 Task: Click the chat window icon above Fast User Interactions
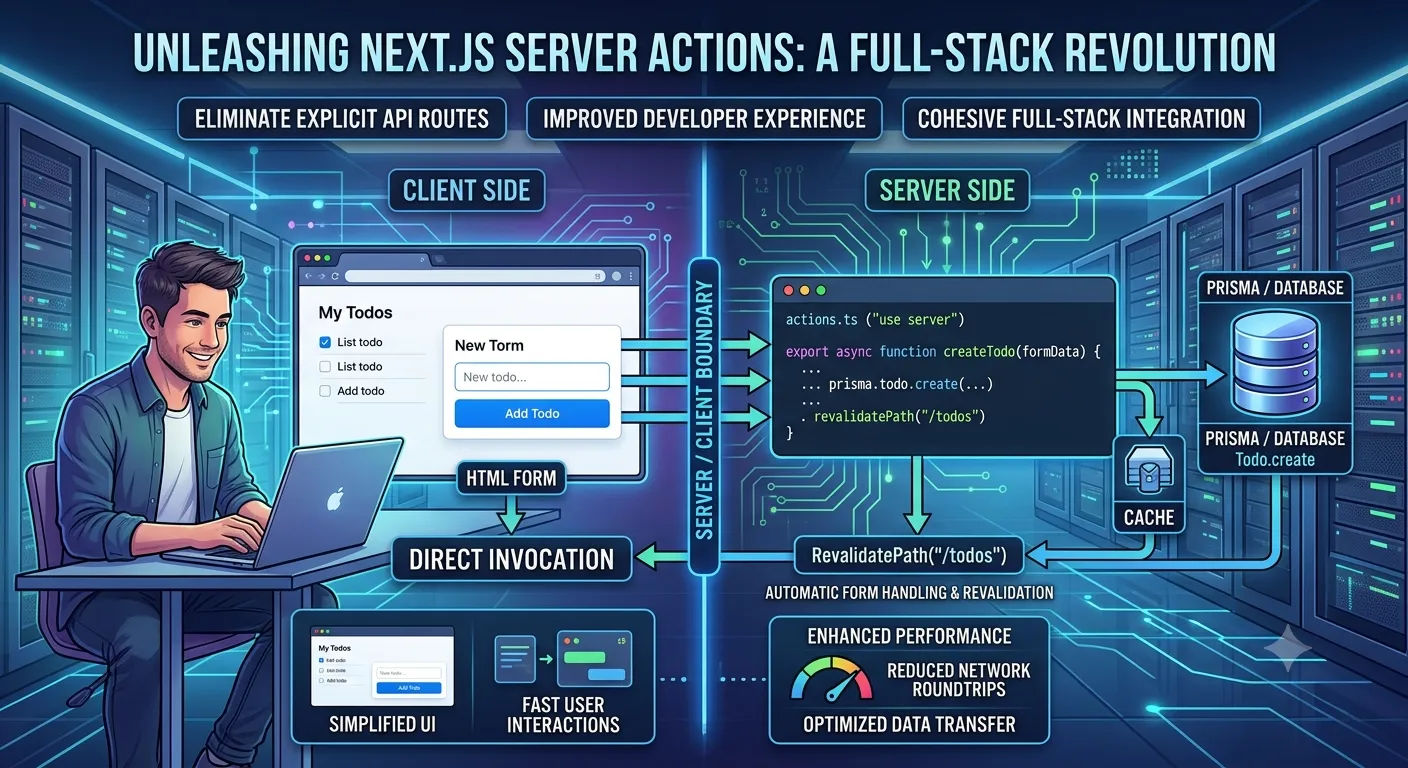594,659
